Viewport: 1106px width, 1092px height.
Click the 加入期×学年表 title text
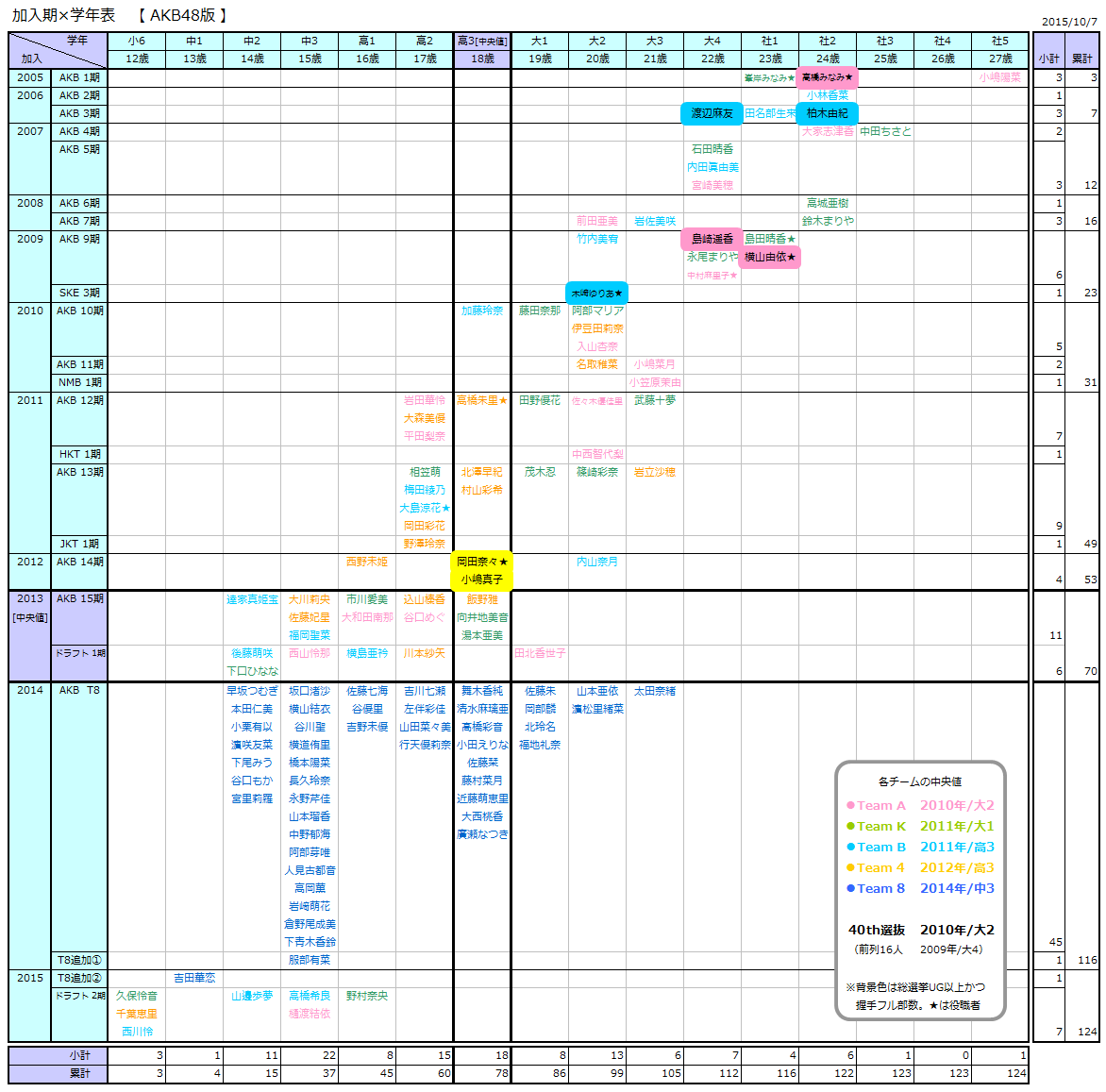click(63, 15)
